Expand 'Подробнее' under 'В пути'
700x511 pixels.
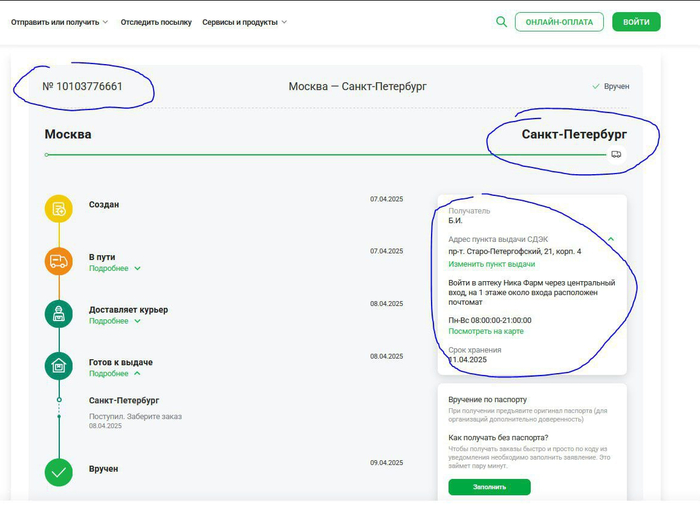[x=114, y=268]
